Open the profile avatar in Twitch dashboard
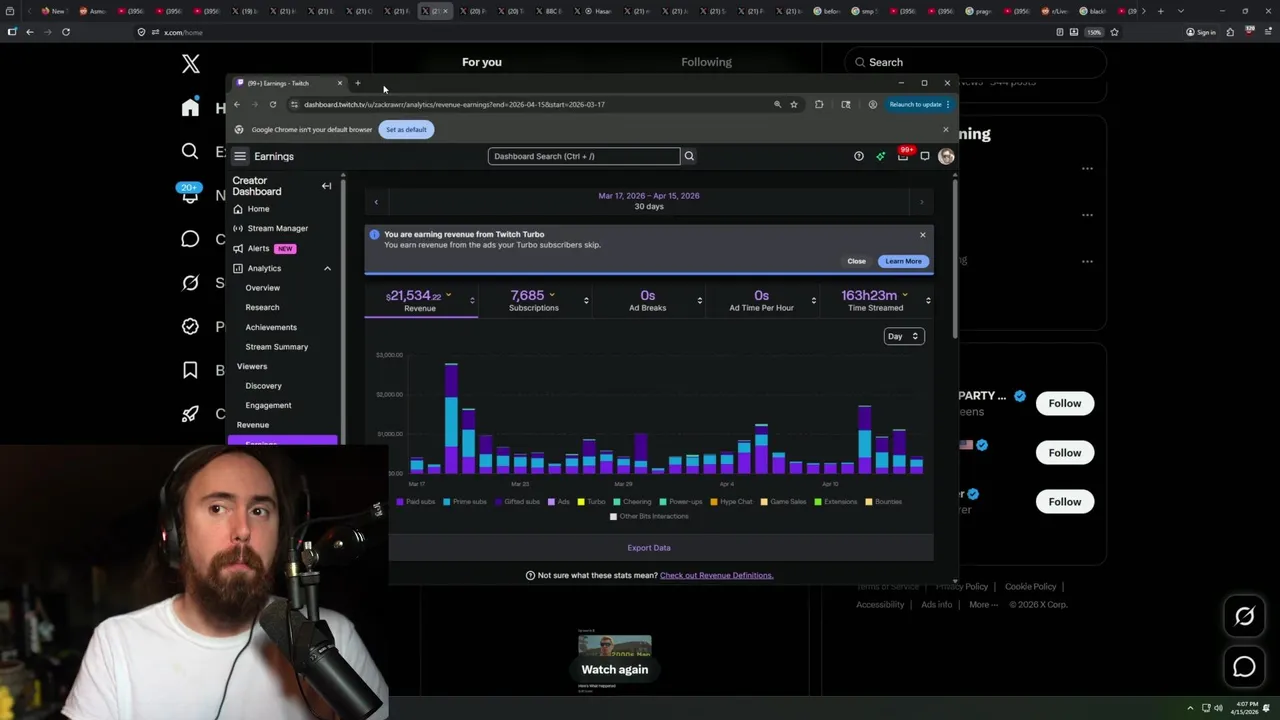Viewport: 1280px width, 720px height. [946, 156]
